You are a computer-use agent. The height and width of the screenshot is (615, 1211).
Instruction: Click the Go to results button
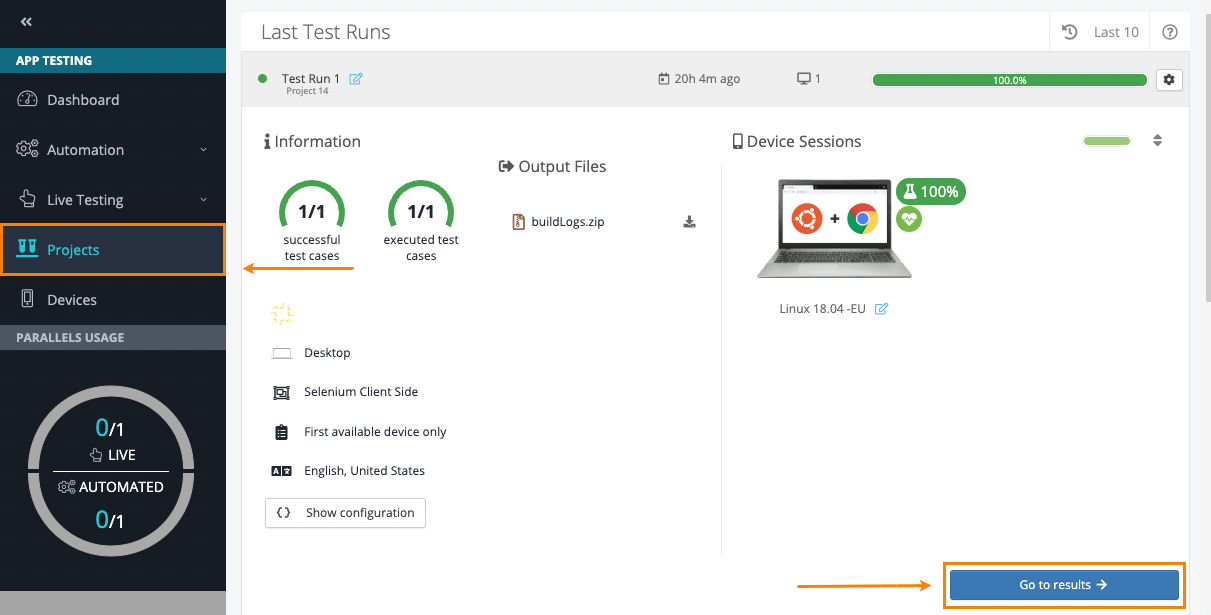click(1064, 585)
